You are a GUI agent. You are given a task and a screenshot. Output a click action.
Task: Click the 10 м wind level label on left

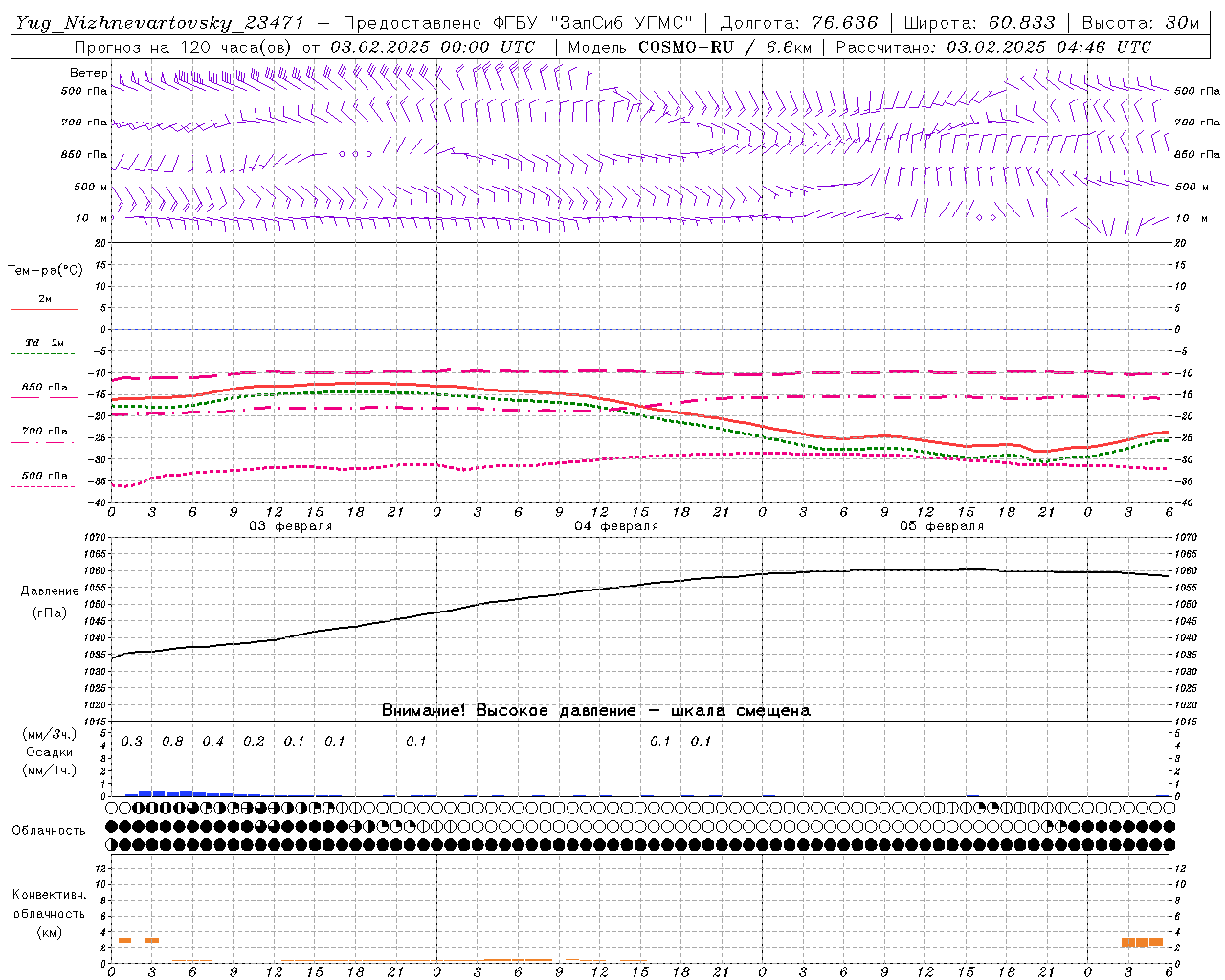[x=91, y=218]
